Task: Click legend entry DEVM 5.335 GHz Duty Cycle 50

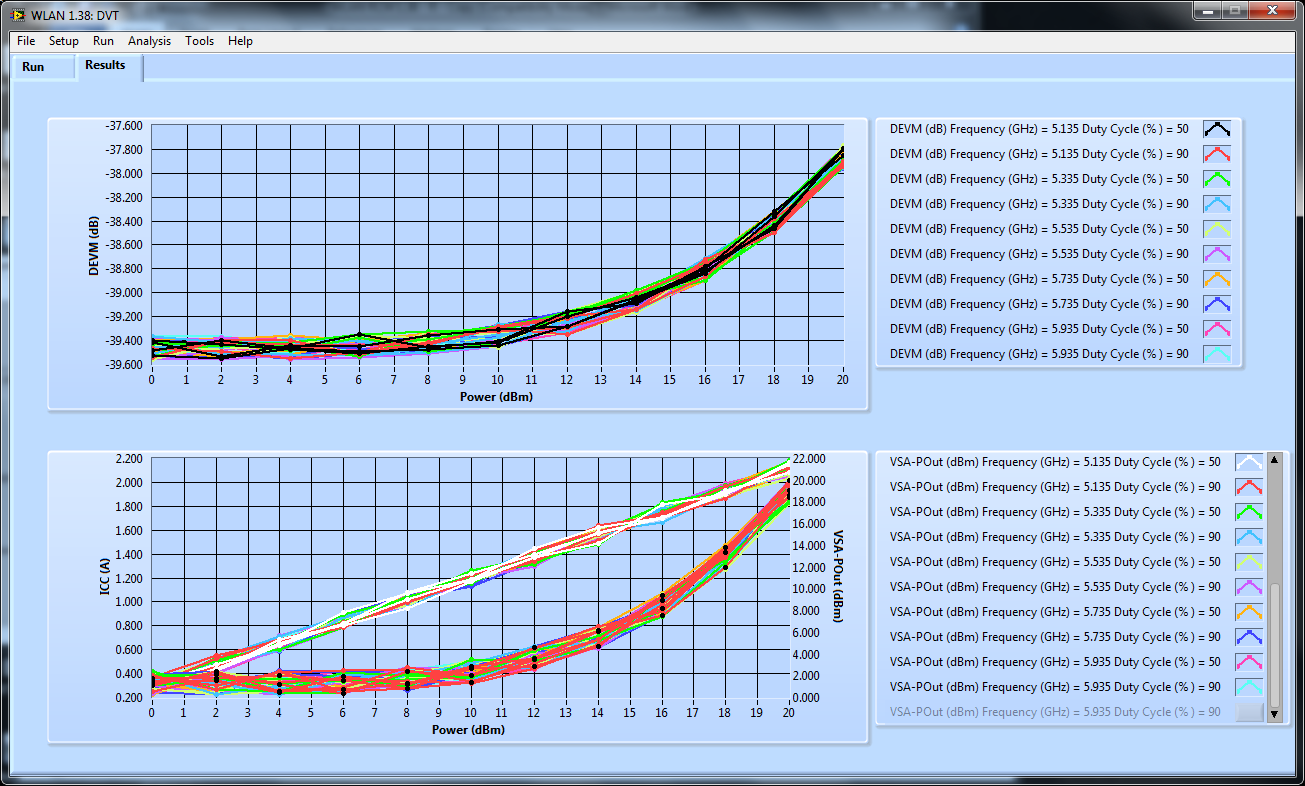Action: pos(1039,179)
